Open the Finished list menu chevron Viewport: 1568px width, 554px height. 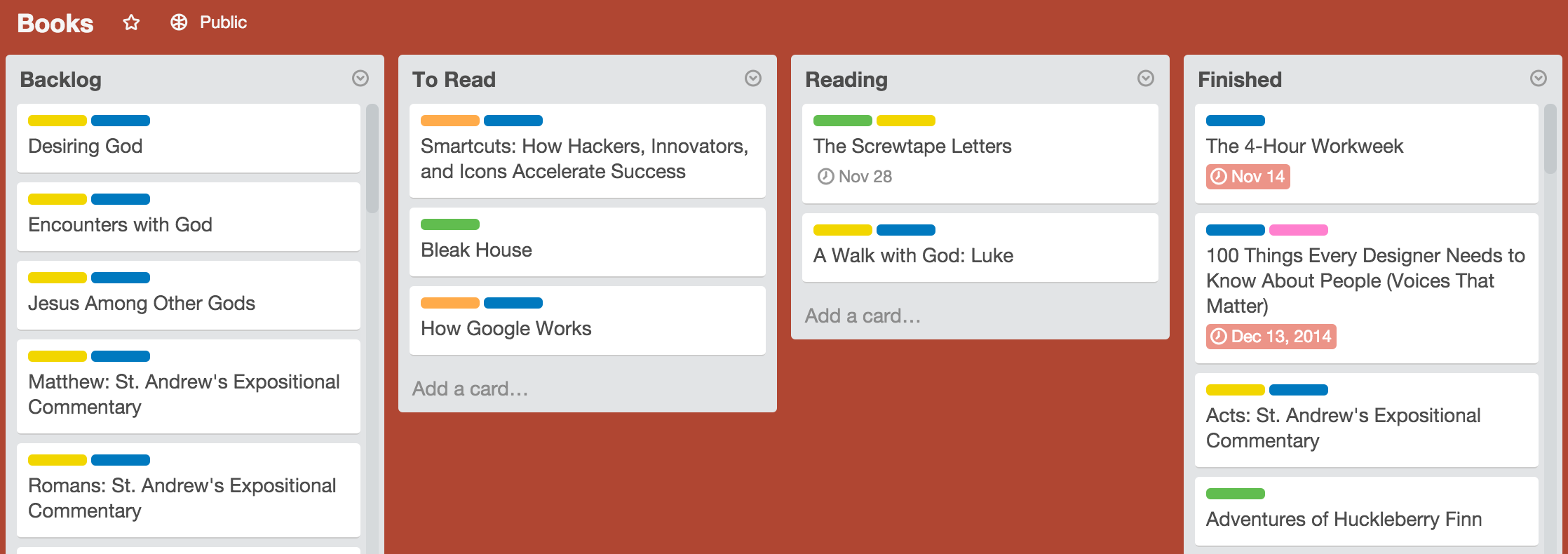pos(1539,78)
